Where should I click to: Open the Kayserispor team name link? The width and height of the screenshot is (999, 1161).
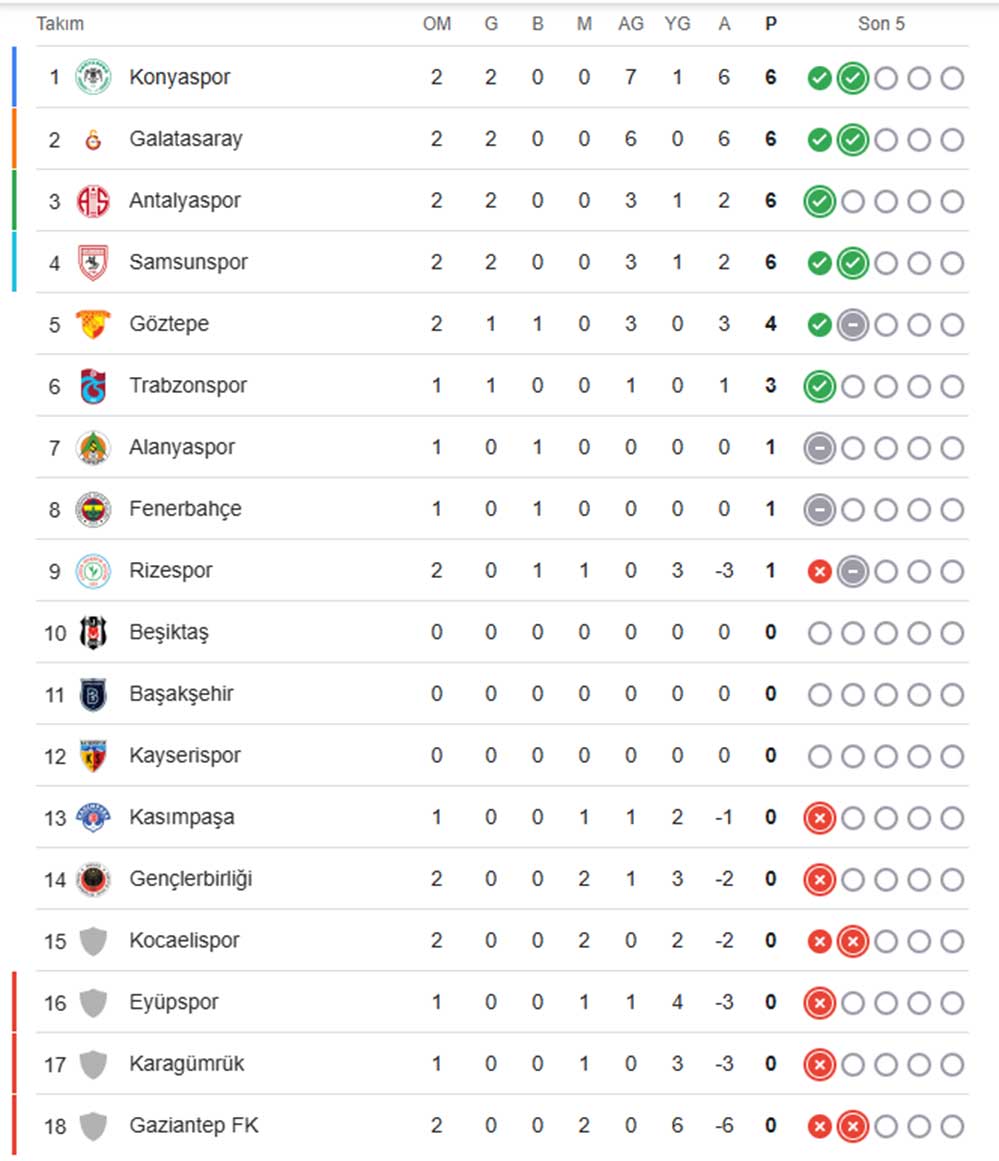coord(185,755)
